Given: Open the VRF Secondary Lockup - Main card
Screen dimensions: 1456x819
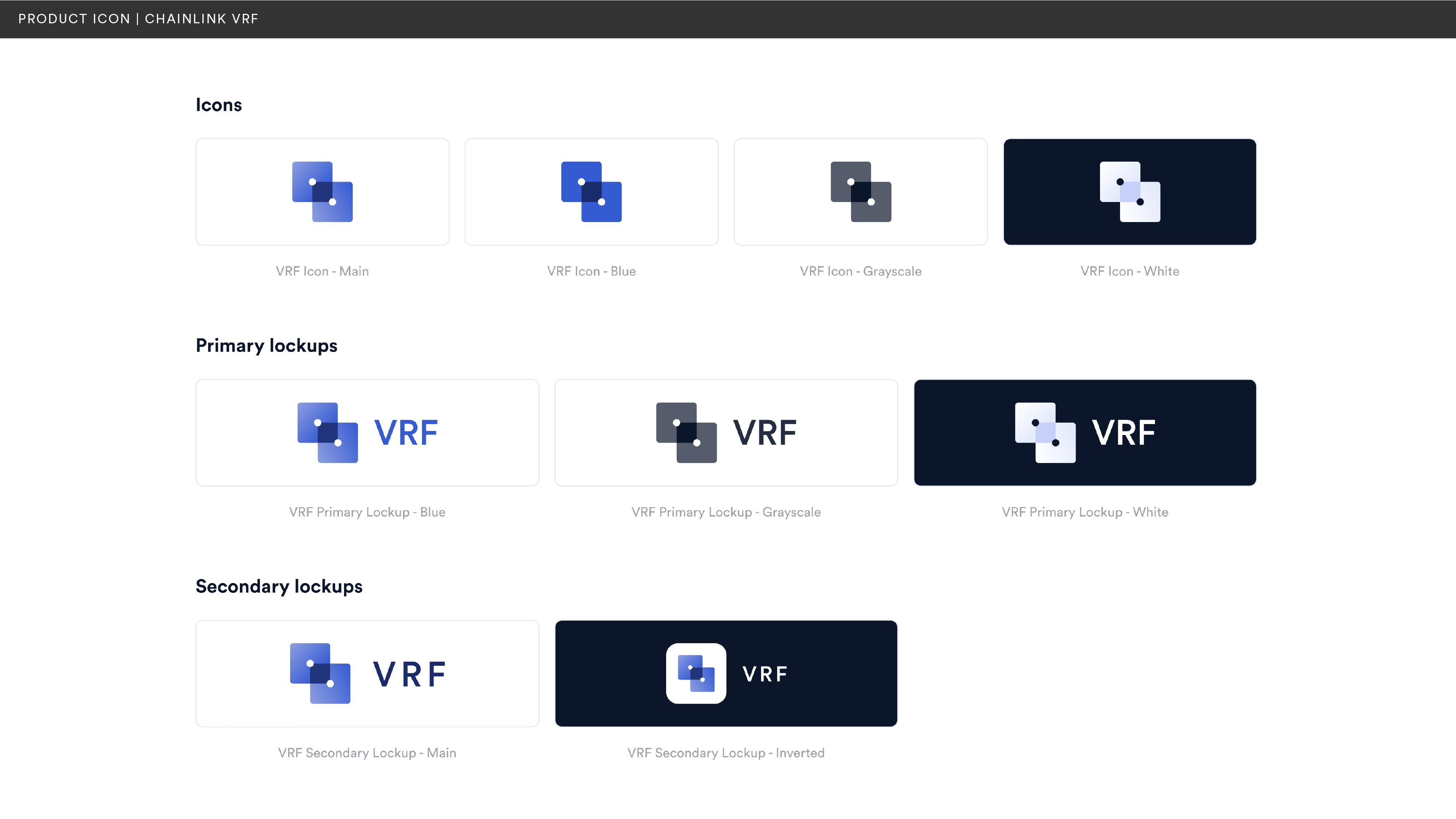Looking at the screenshot, I should [367, 673].
